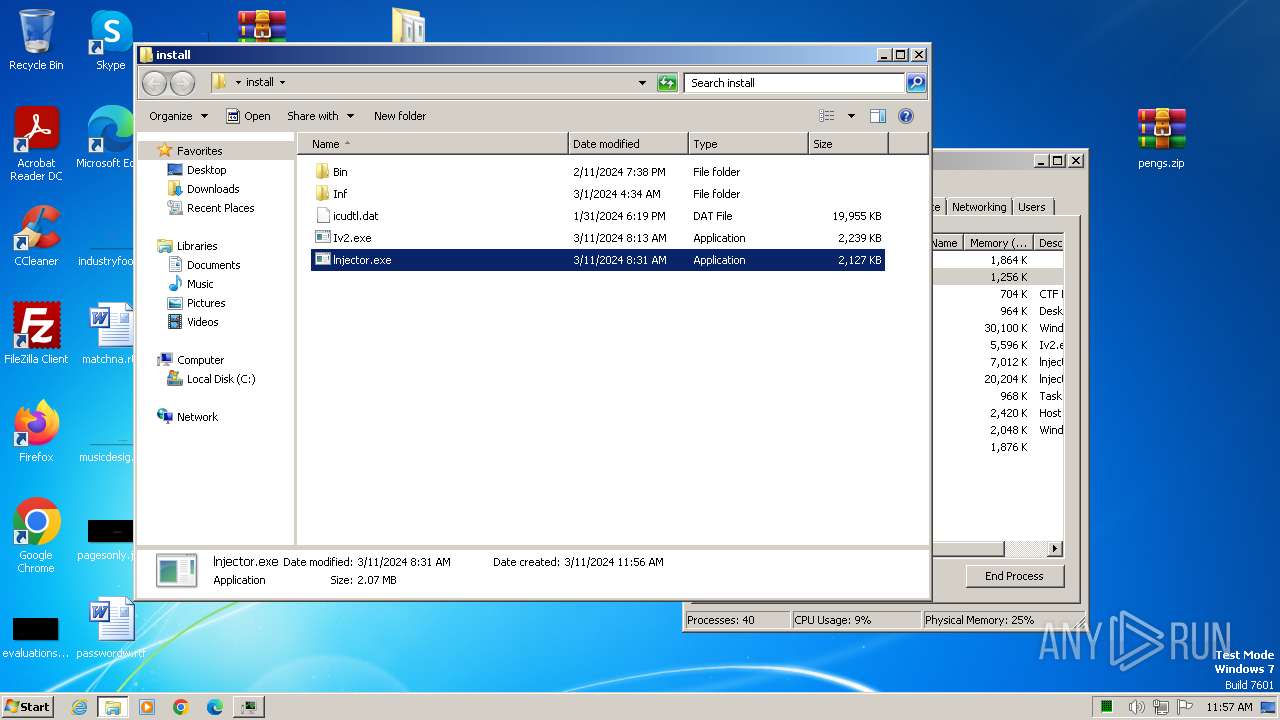Click the green Refresh button beside address bar
This screenshot has height=720, width=1280.
pos(667,83)
